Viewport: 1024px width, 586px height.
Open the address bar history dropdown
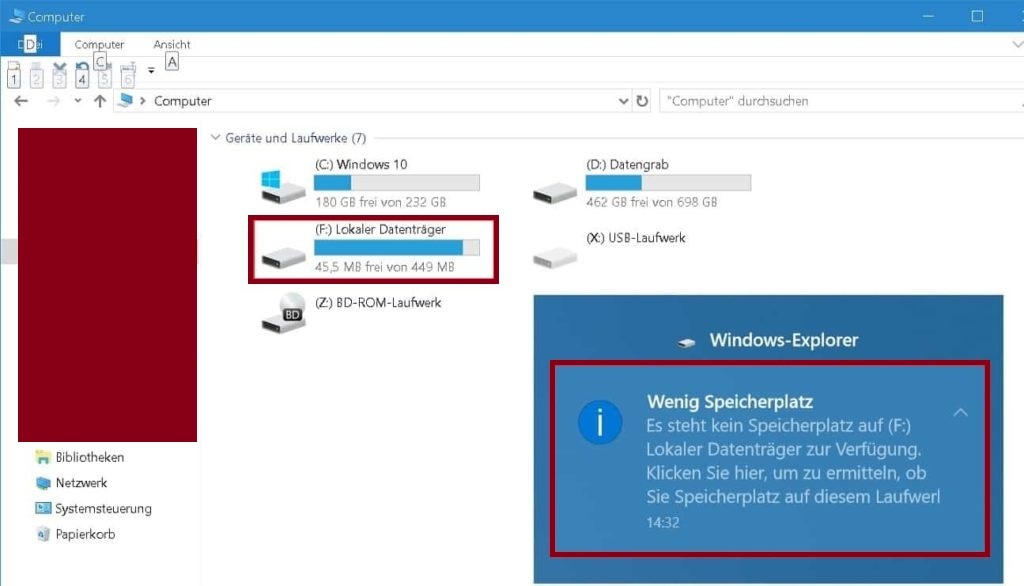tap(623, 101)
